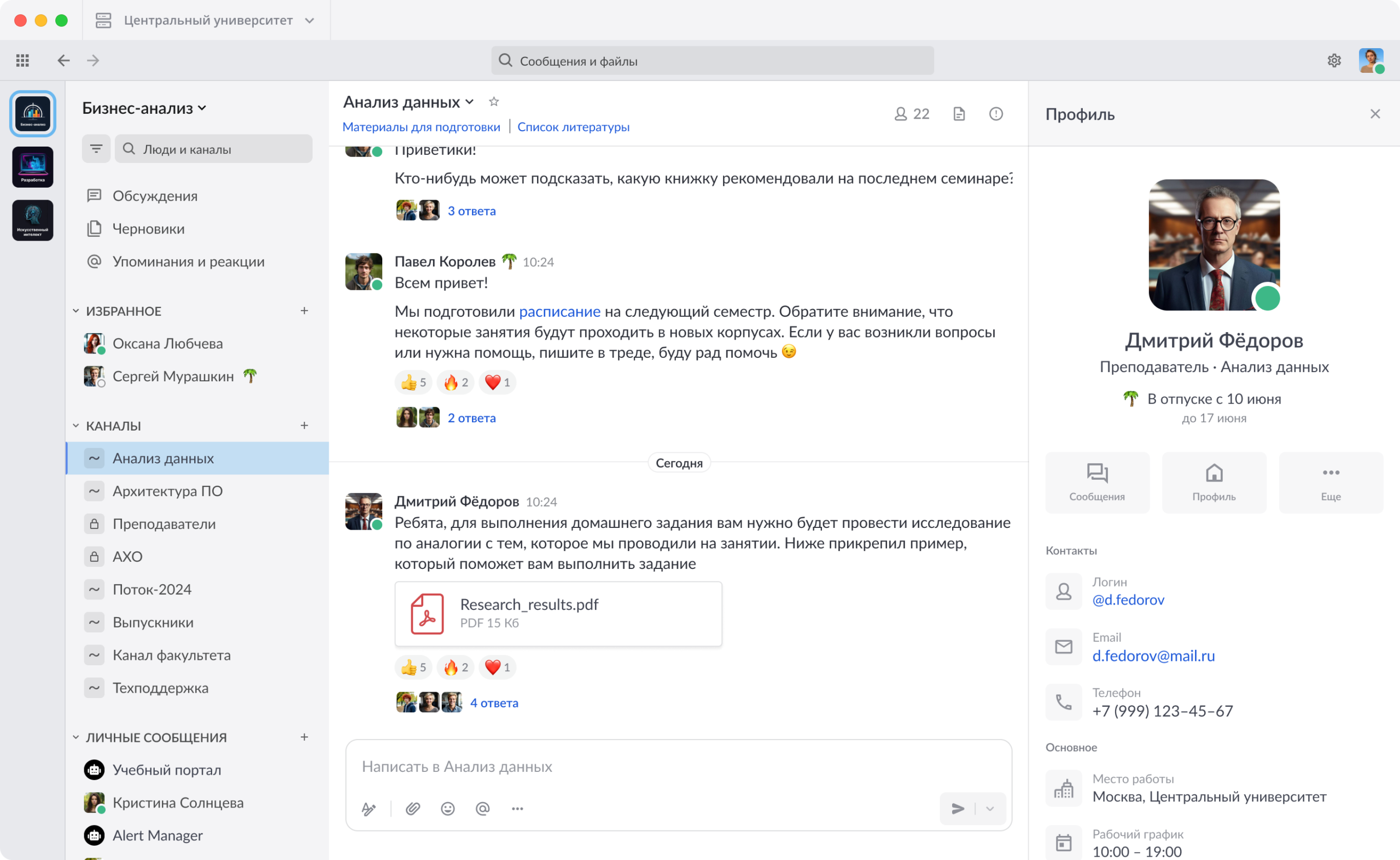The image size is (1400, 860).
Task: Select Упоминания и реакции menu item
Action: pos(188,262)
